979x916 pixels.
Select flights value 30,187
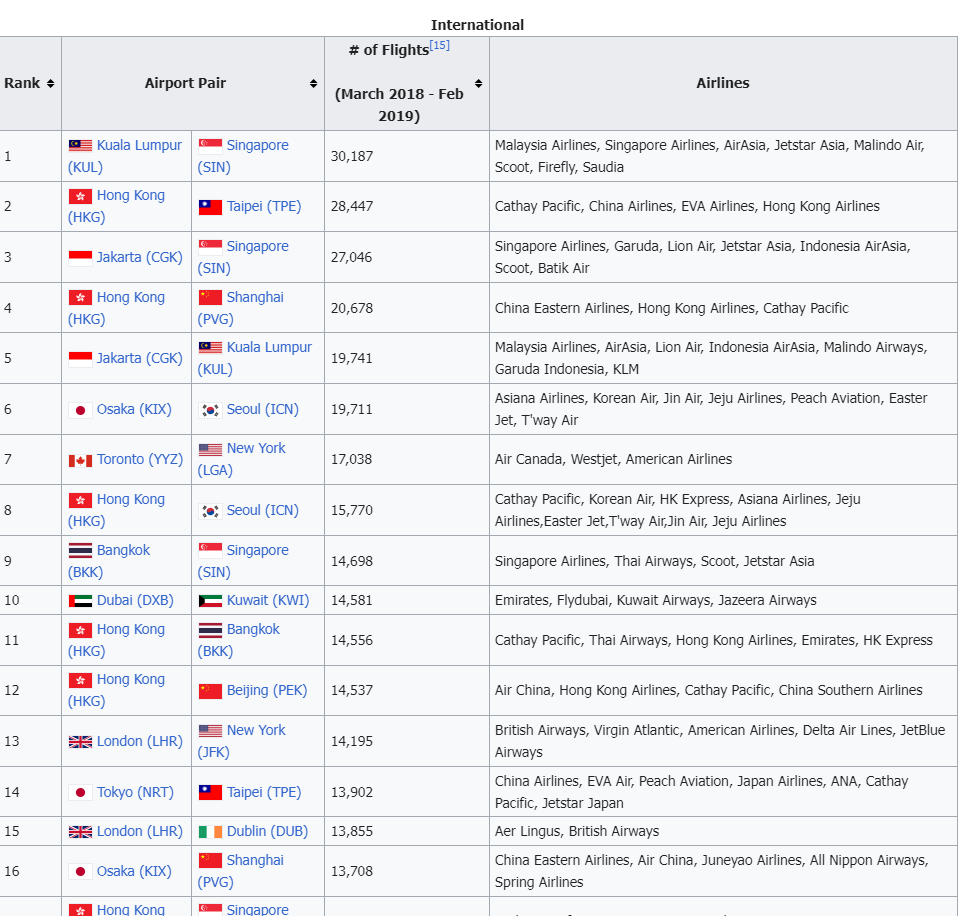click(x=352, y=156)
